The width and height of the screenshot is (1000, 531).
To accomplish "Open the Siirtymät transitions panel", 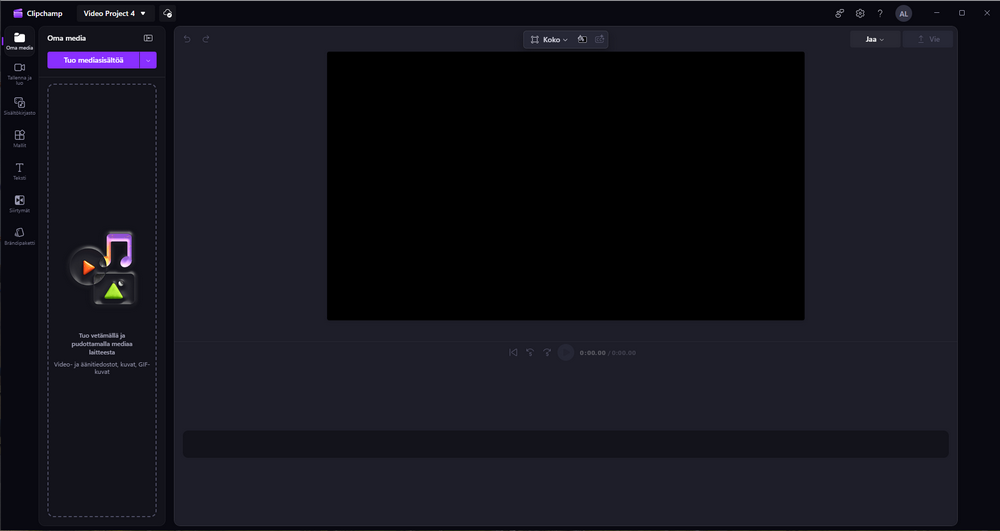I will pyautogui.click(x=19, y=204).
